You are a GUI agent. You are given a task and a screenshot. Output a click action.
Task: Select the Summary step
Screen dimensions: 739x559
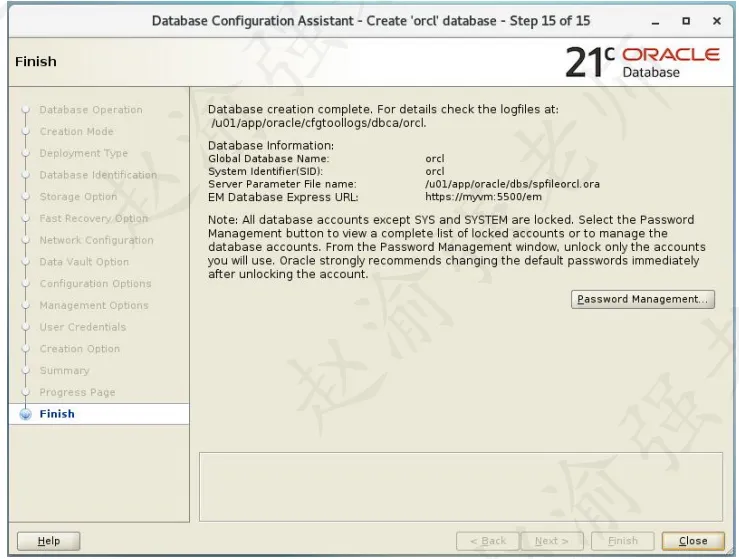click(x=64, y=370)
